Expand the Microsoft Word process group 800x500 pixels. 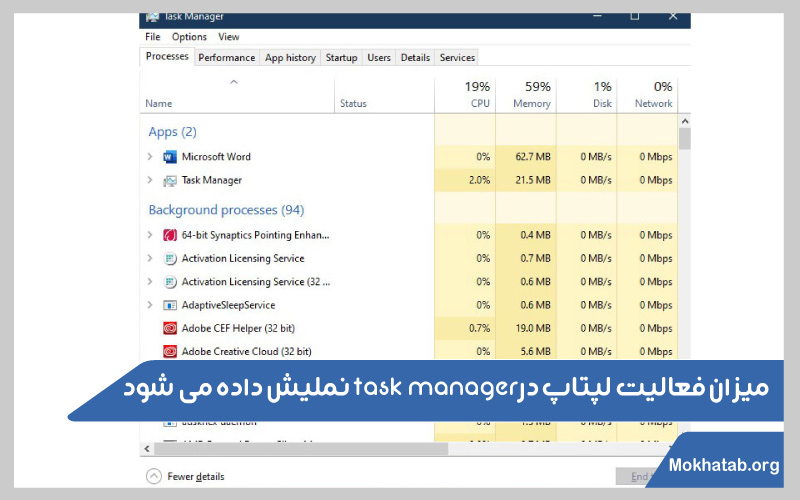[150, 156]
